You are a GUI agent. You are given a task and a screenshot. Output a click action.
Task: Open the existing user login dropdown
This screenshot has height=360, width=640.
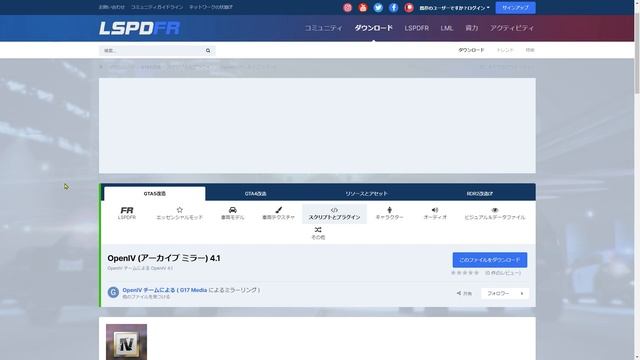[x=454, y=8]
